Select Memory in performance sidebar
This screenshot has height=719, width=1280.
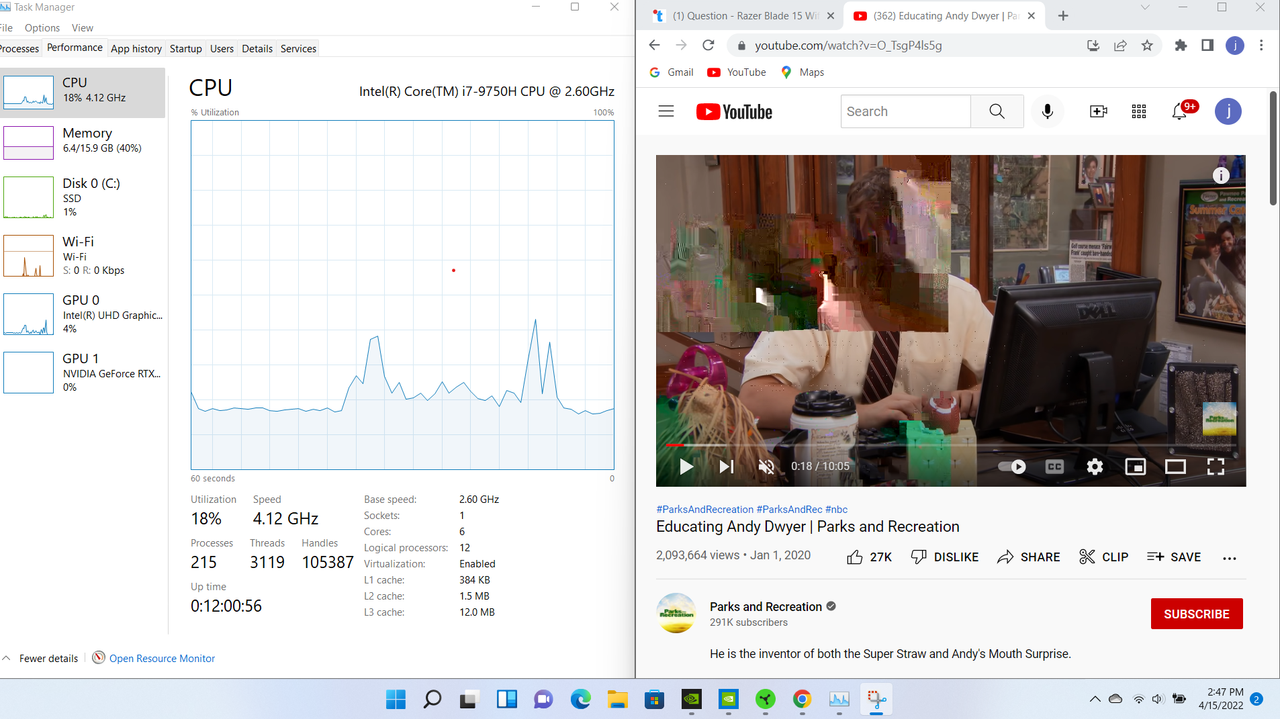pos(84,142)
